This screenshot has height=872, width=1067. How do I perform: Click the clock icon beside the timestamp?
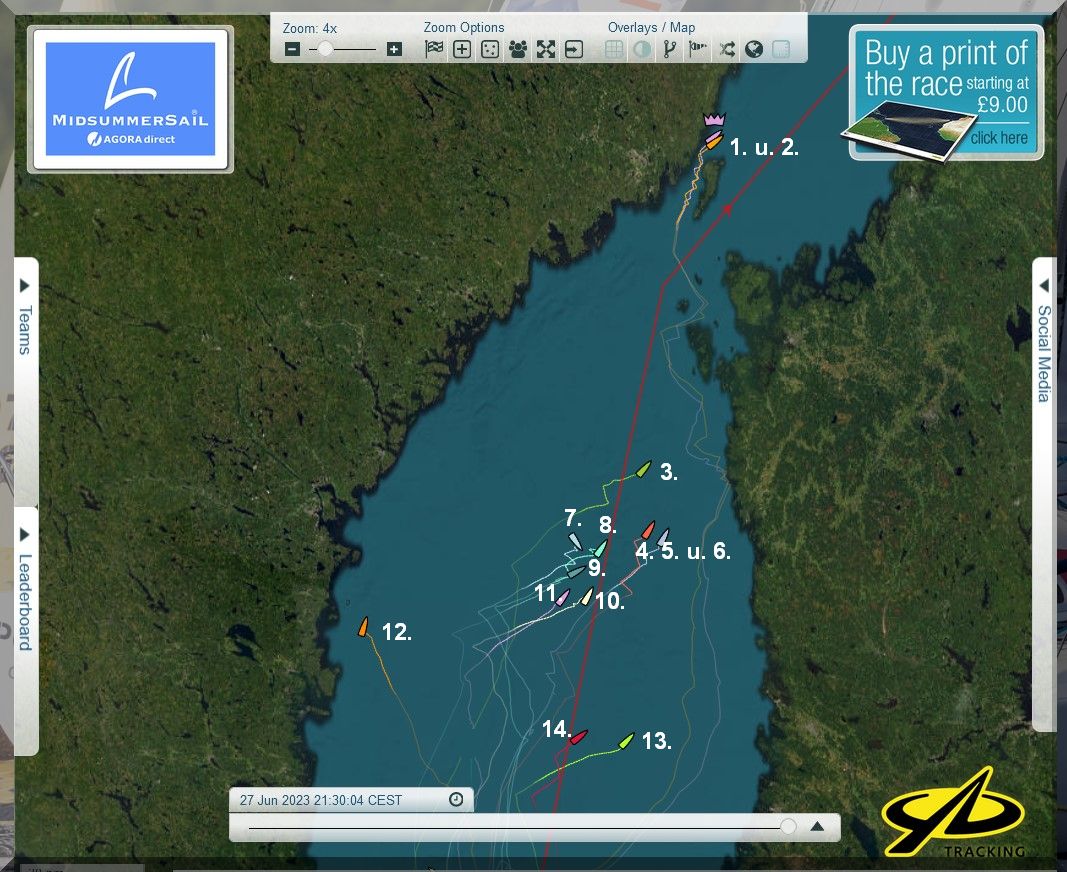click(x=456, y=800)
